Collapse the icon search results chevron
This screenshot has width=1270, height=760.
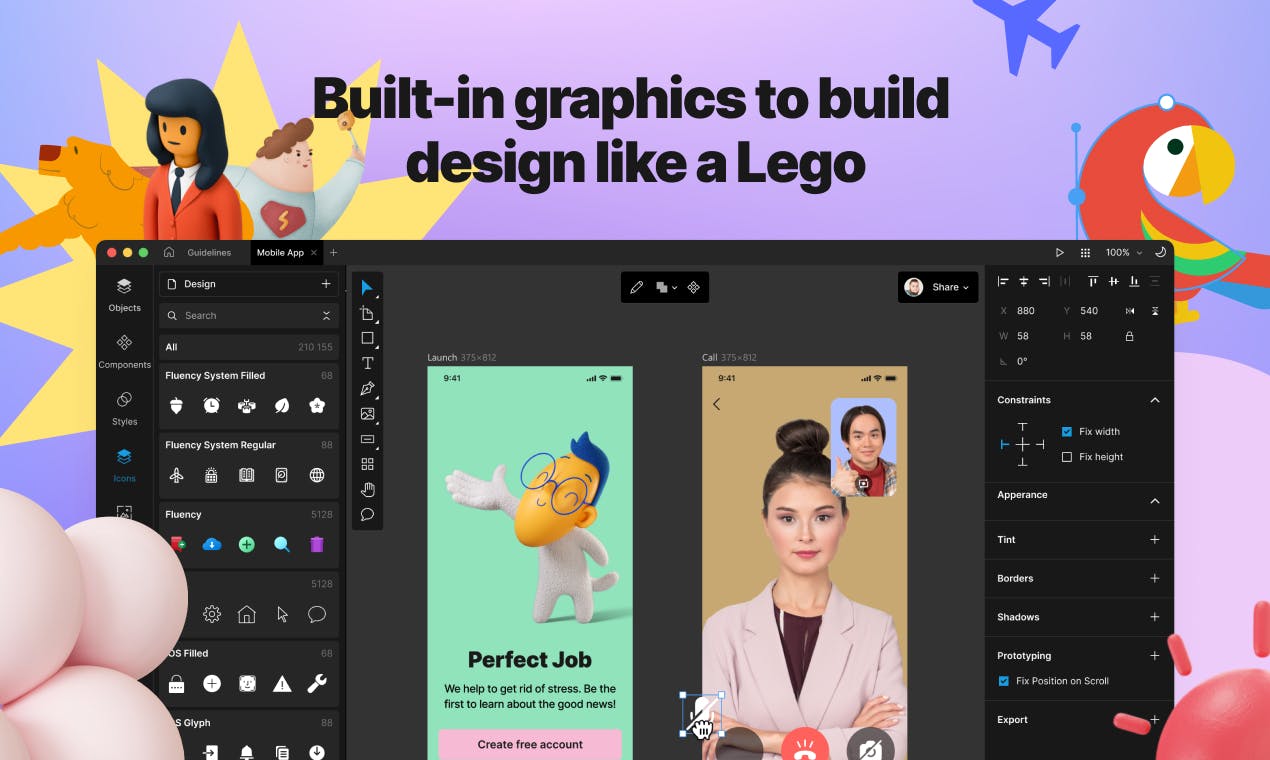click(326, 315)
